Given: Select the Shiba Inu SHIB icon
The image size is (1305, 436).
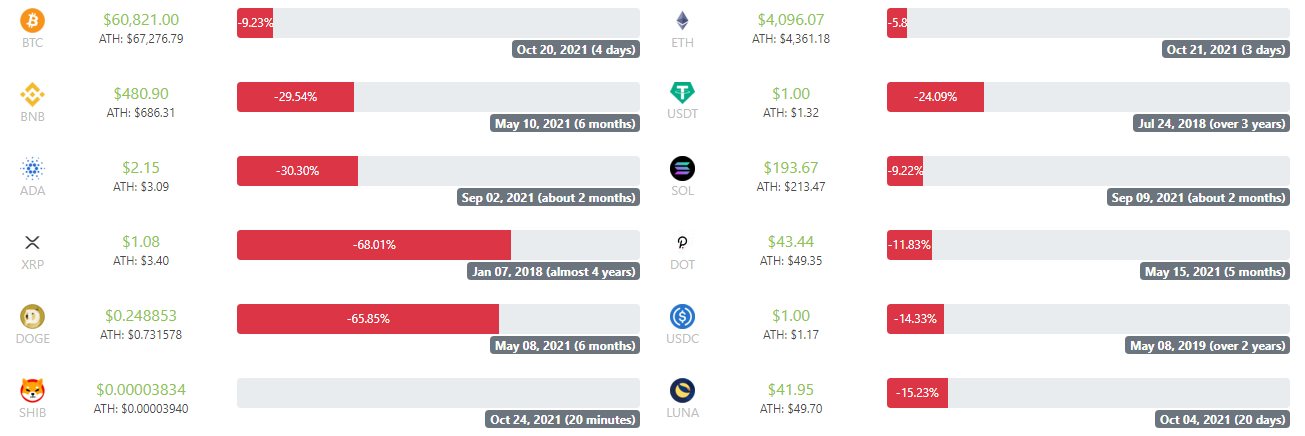Looking at the screenshot, I should (34, 391).
